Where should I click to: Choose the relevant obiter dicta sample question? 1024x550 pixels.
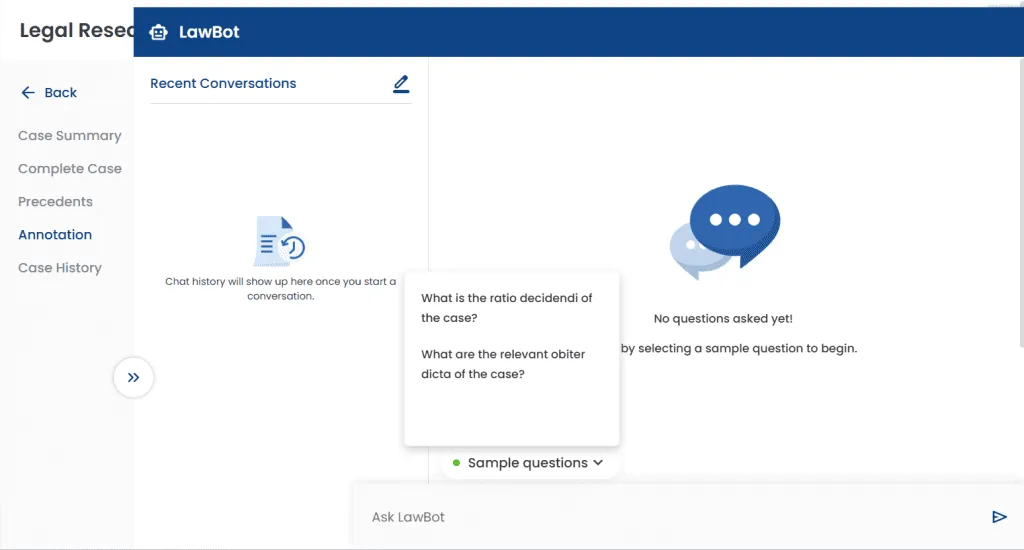503,364
